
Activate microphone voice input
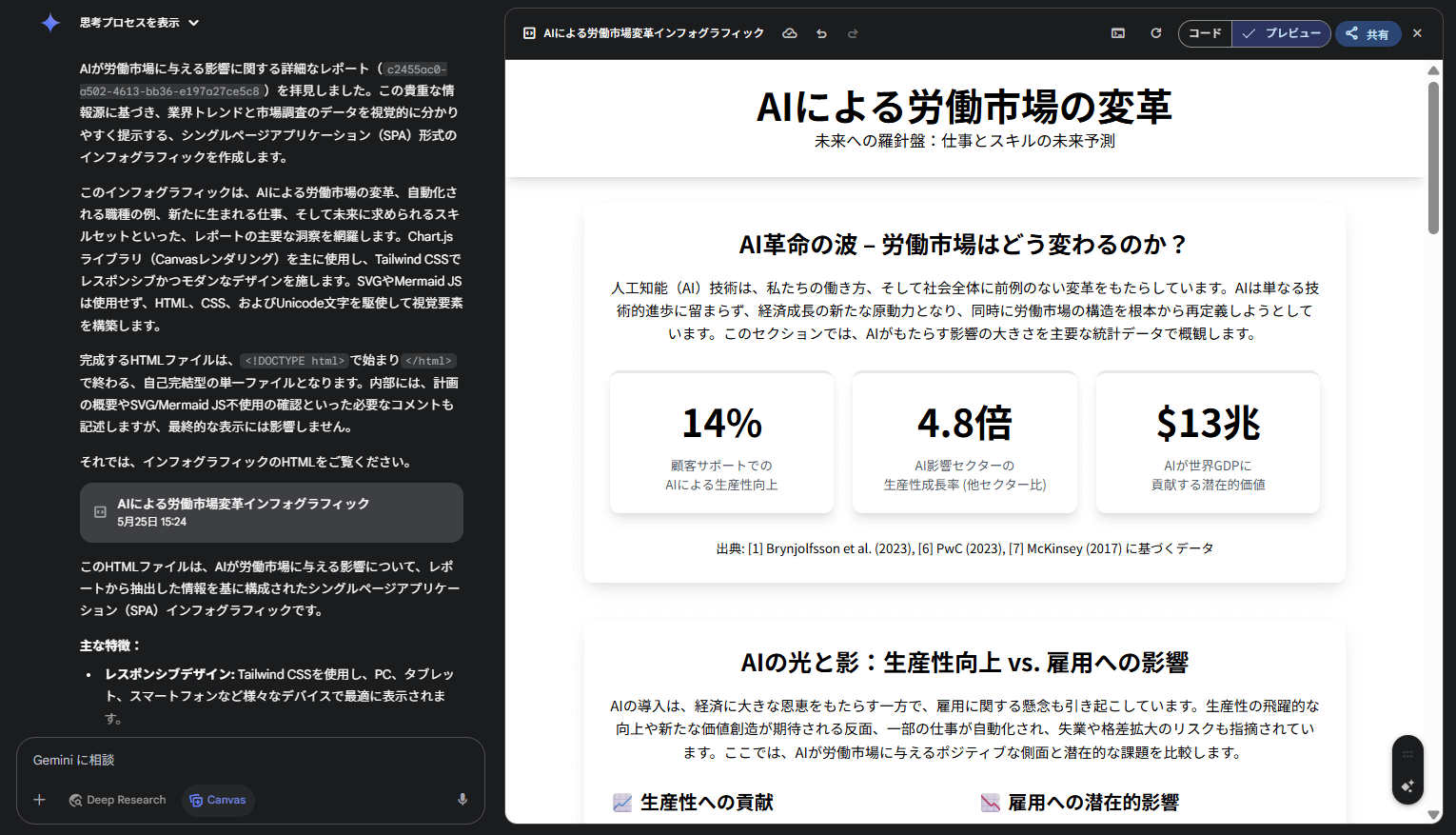462,800
